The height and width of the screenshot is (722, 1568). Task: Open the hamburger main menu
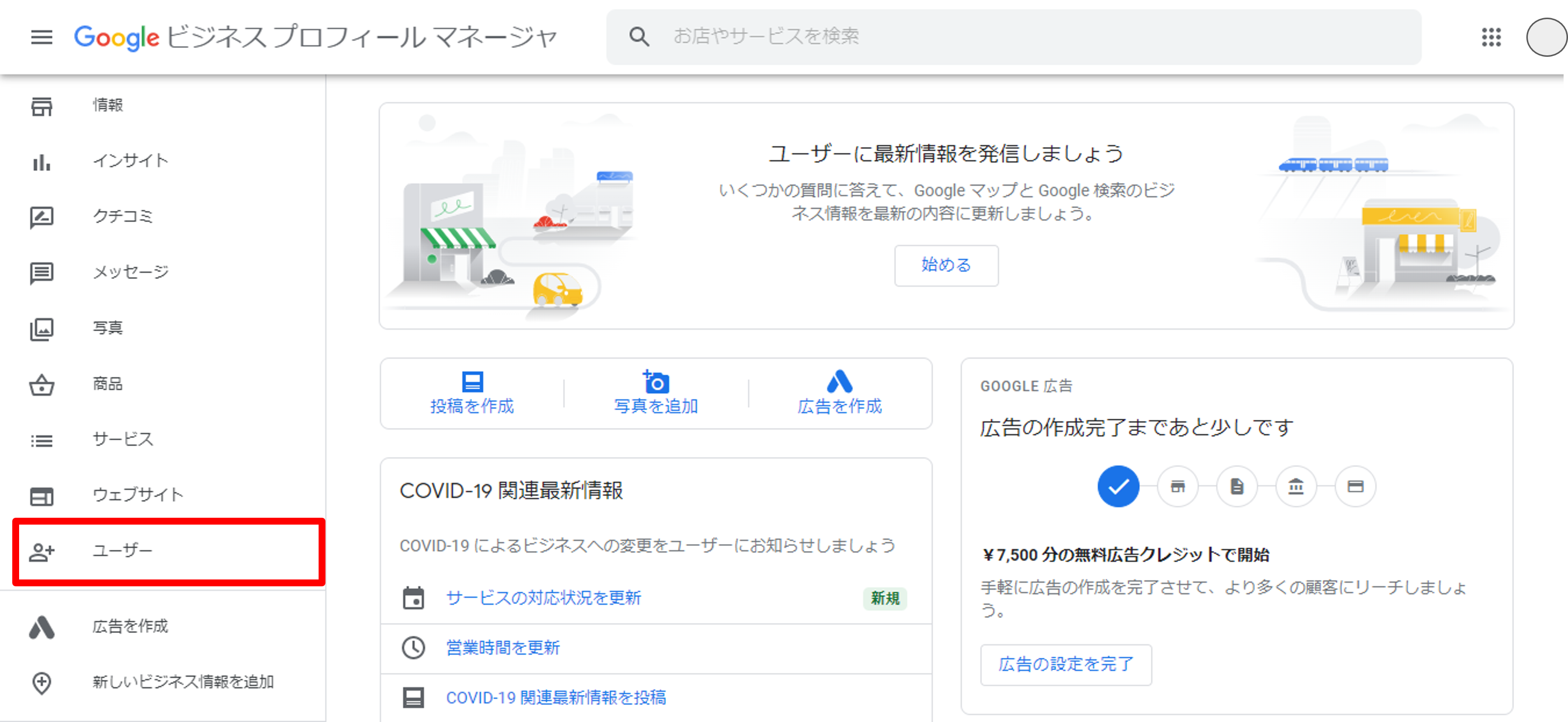41,37
